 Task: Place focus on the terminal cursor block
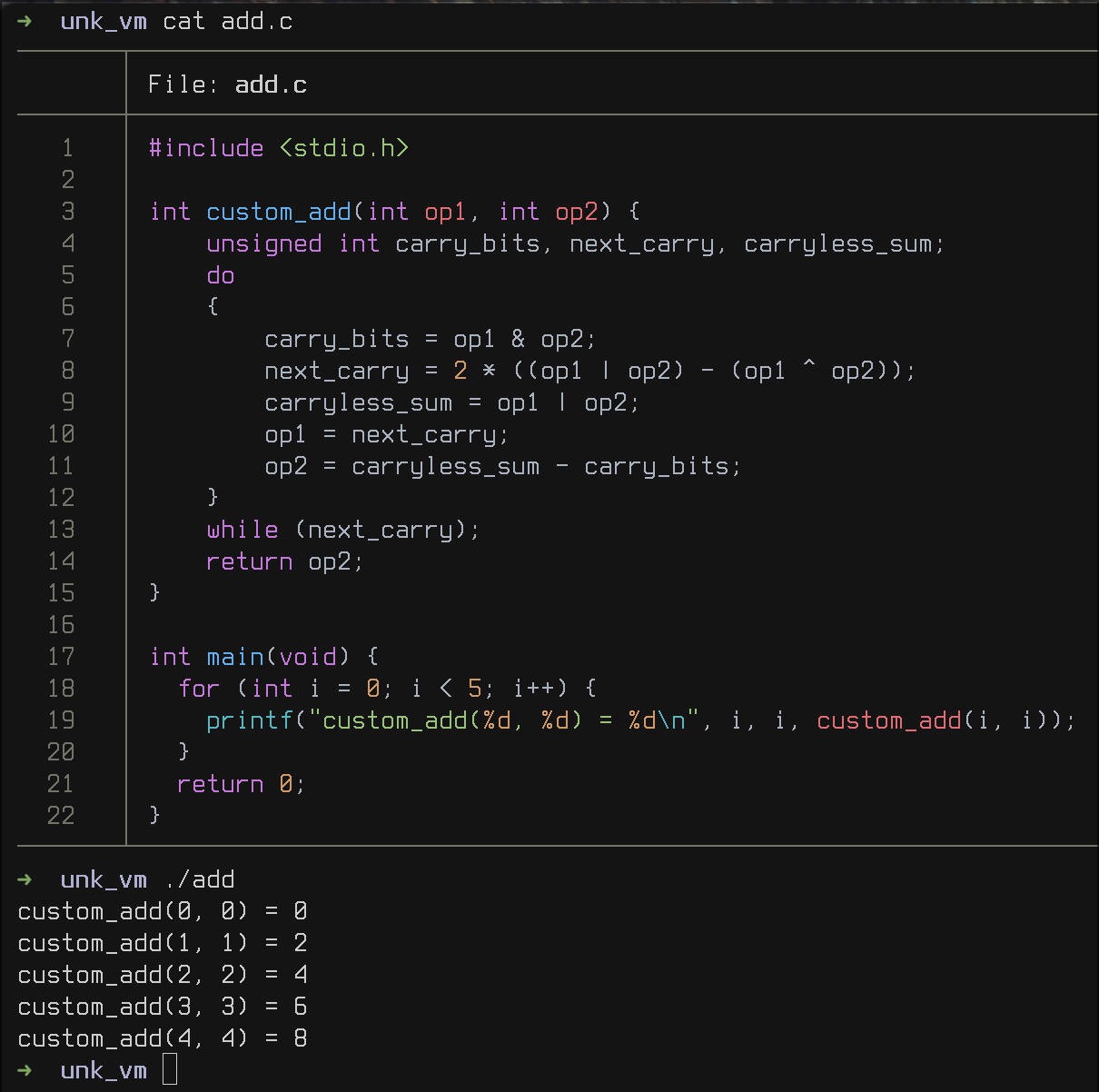tap(170, 1069)
